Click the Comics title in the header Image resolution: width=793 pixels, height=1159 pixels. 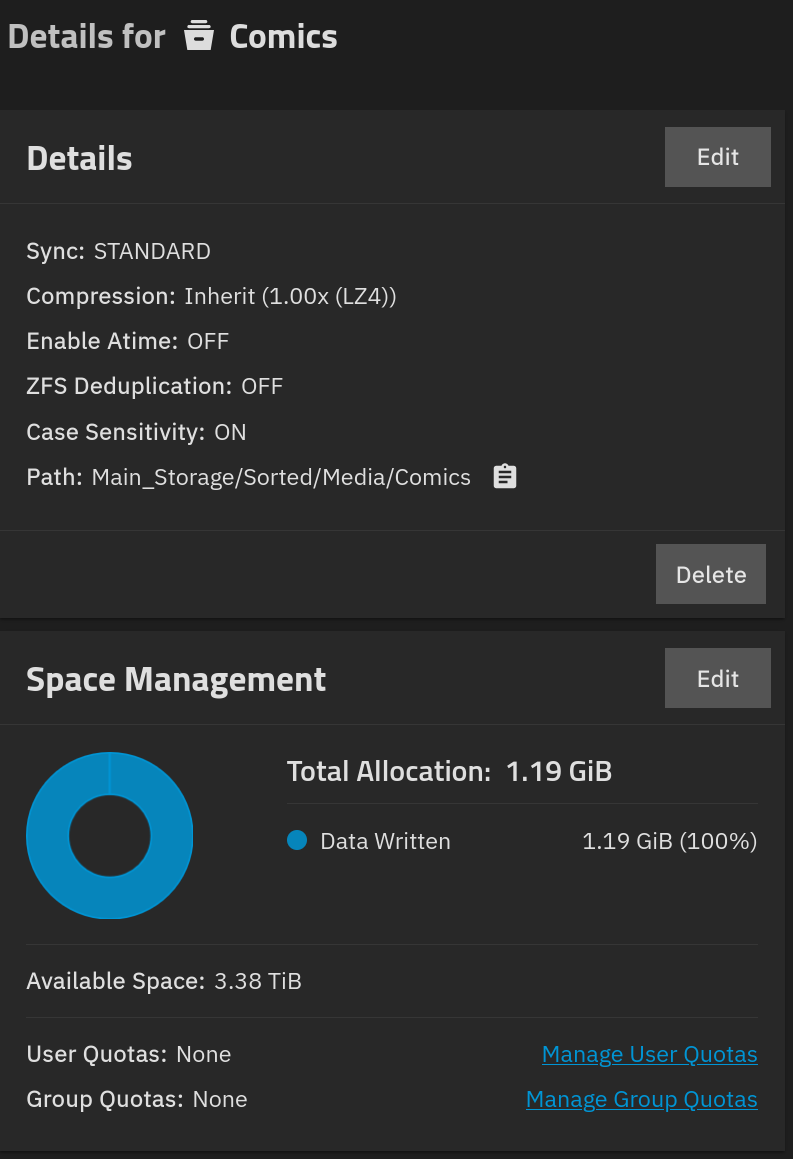point(283,37)
